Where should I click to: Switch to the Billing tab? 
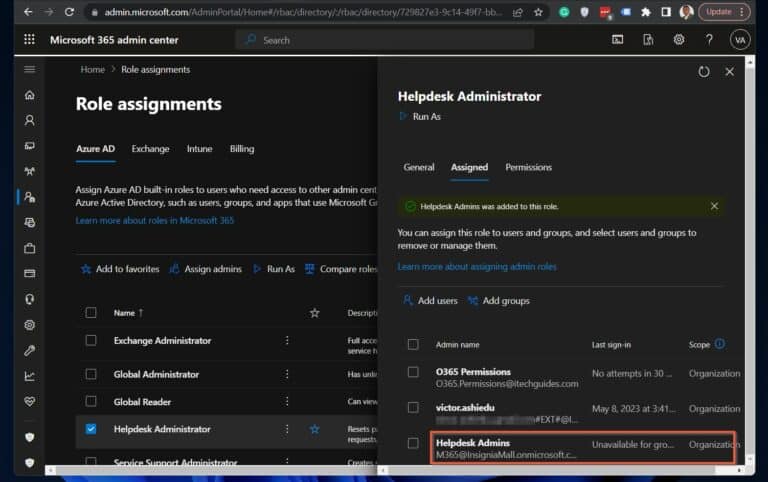(242, 149)
